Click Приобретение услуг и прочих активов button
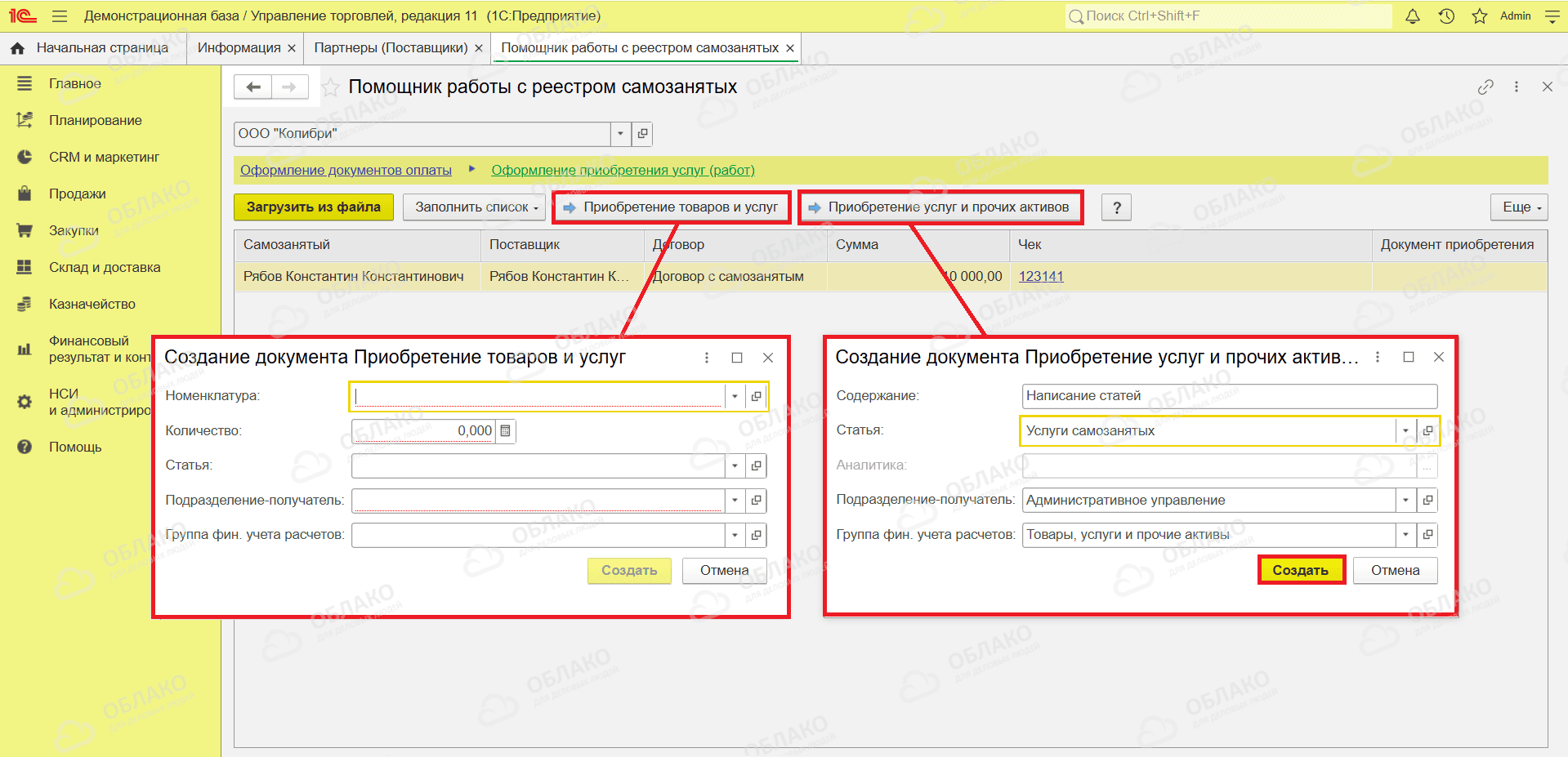1568x757 pixels. click(x=940, y=207)
